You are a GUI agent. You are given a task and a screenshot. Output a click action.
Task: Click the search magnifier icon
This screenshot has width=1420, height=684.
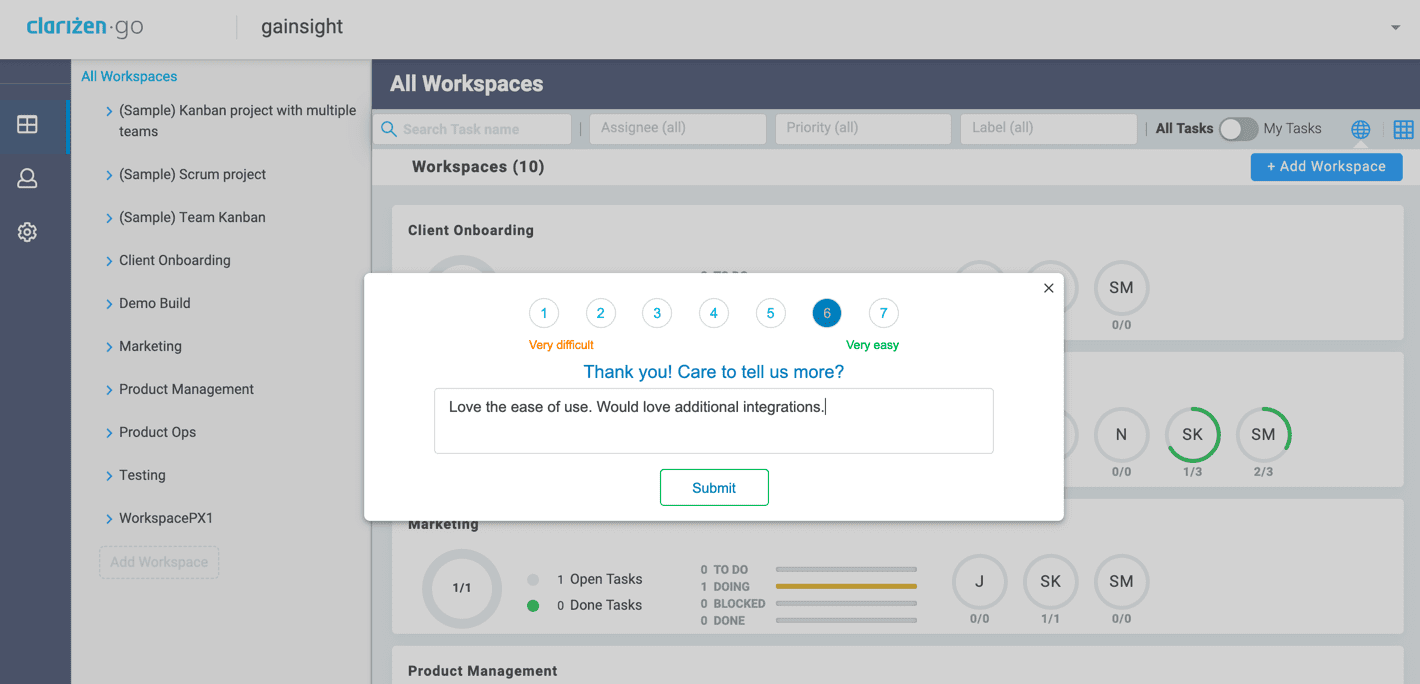point(389,129)
